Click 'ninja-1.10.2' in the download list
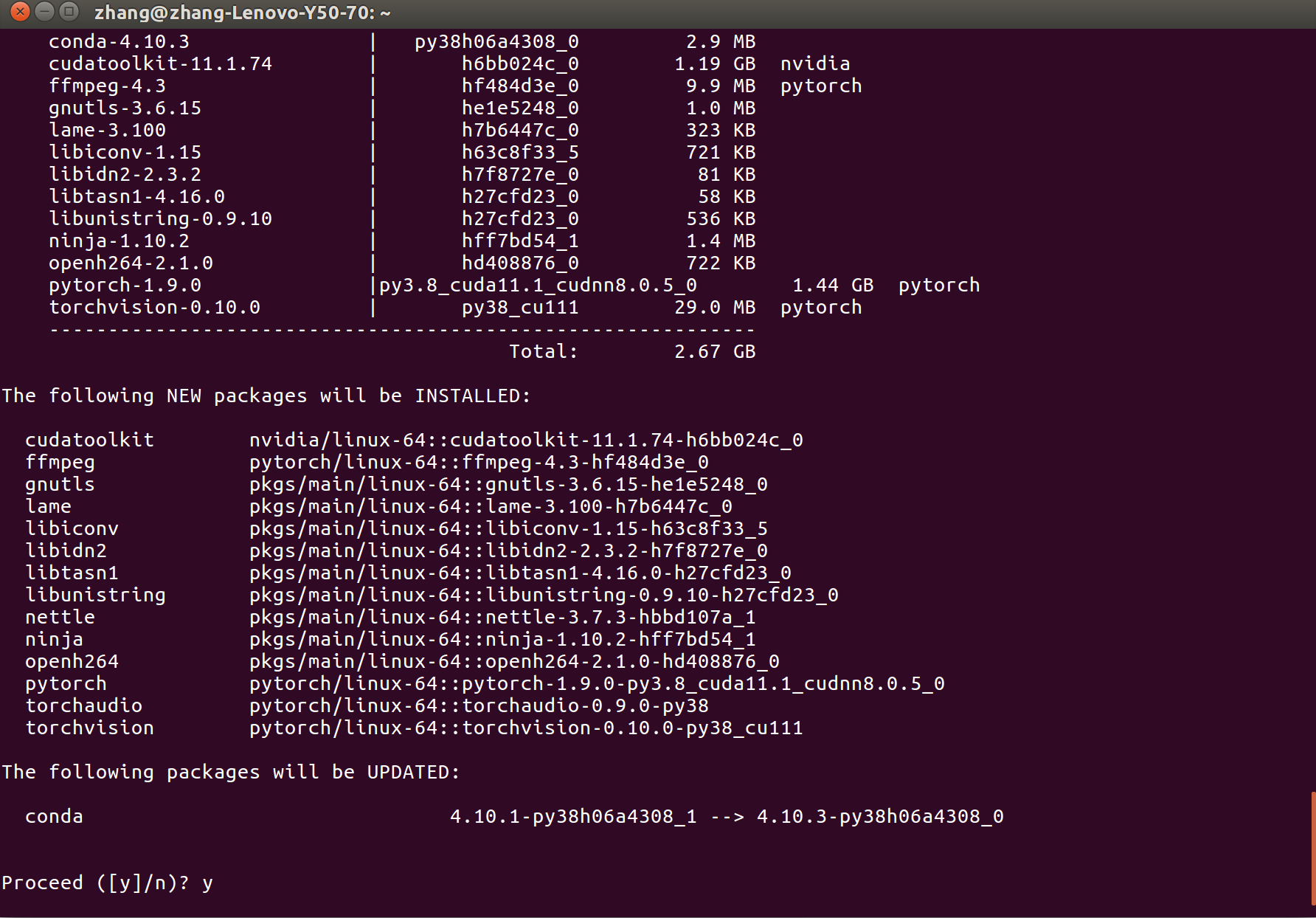1316x918 pixels. click(119, 241)
